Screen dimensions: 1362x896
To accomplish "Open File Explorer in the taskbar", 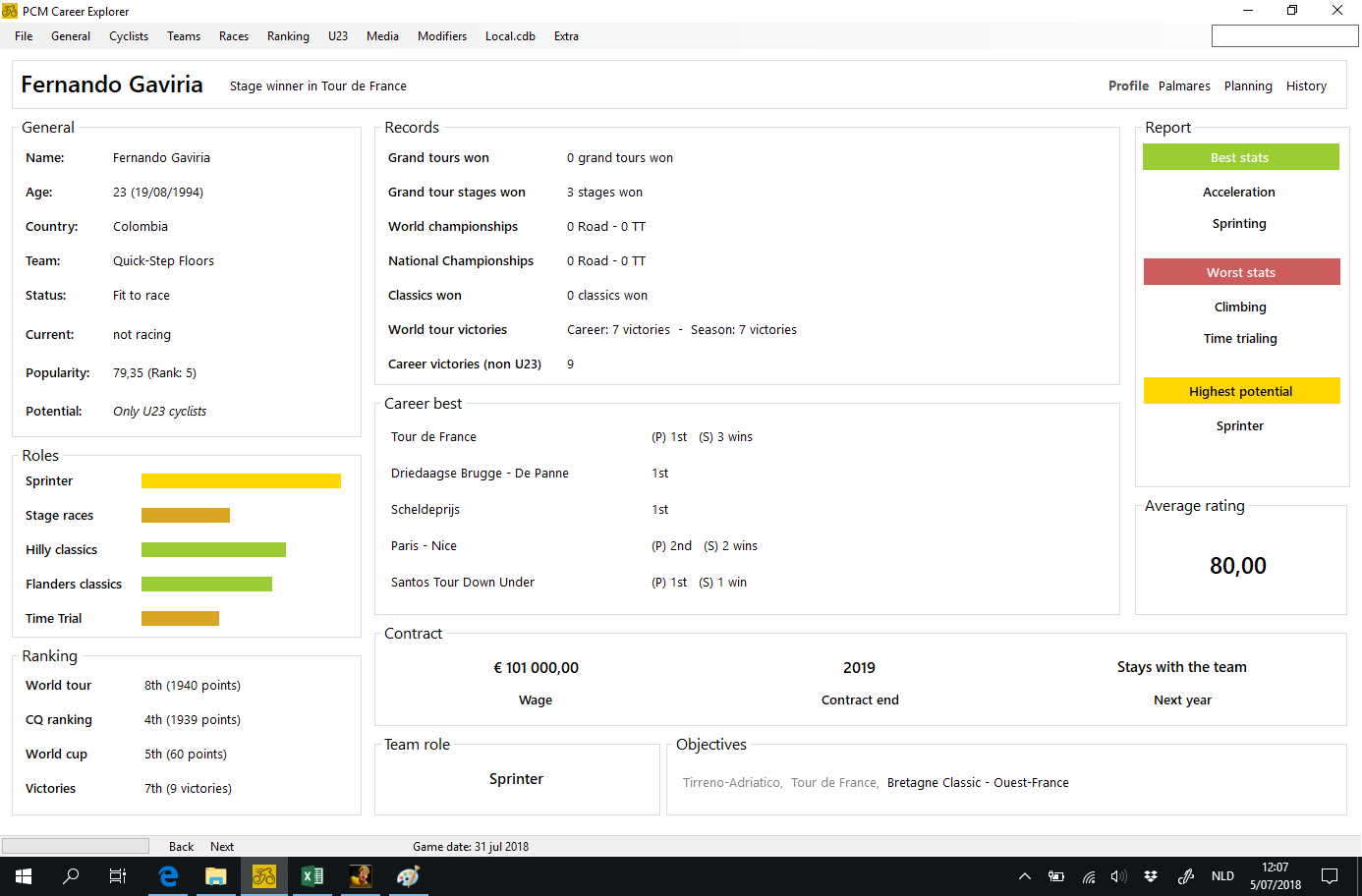I will tap(216, 876).
